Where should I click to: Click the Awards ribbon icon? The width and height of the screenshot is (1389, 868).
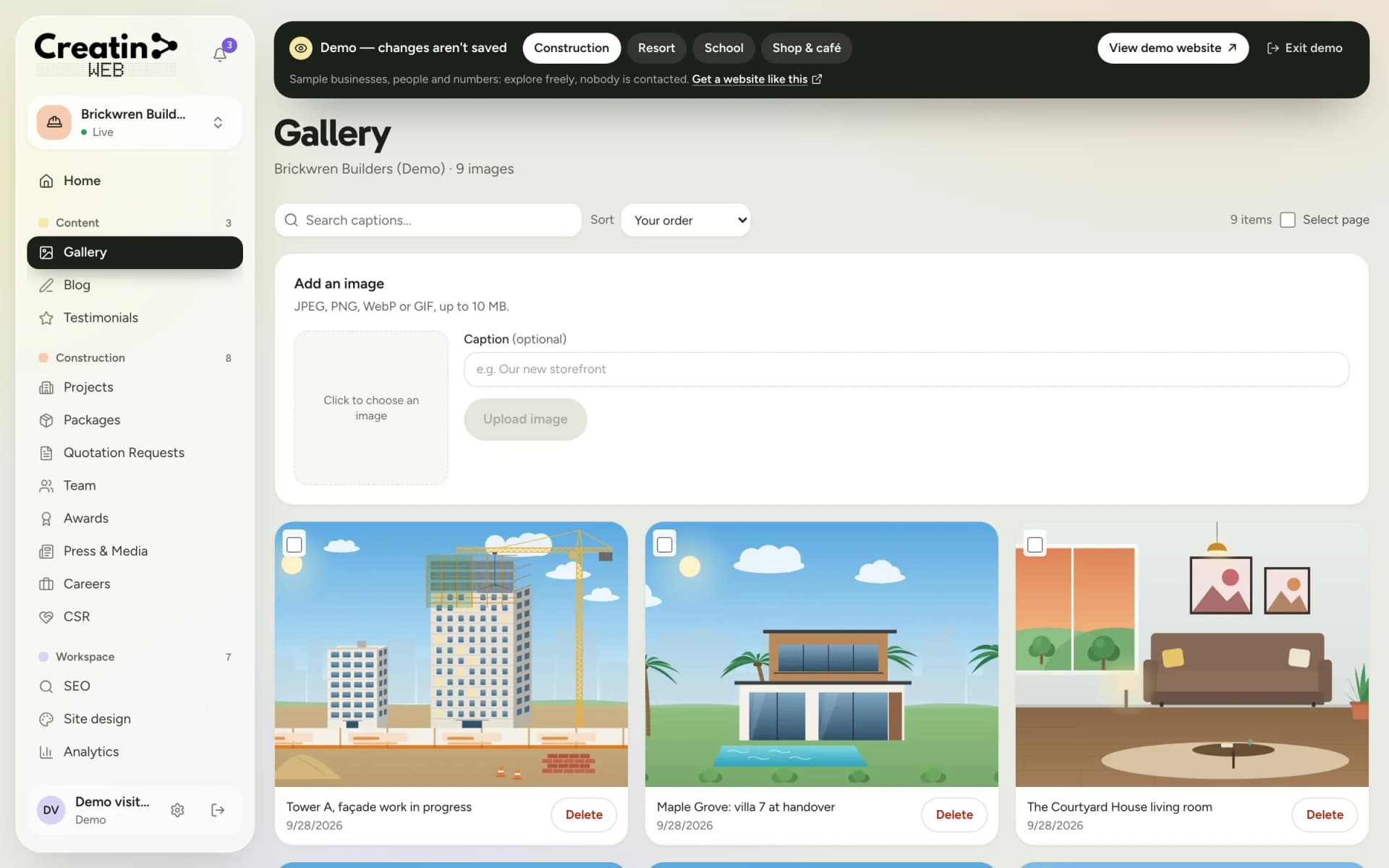pyautogui.click(x=46, y=519)
